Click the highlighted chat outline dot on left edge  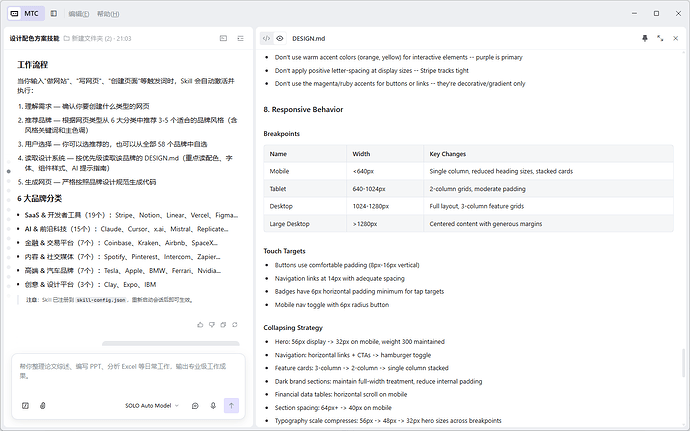9,171
